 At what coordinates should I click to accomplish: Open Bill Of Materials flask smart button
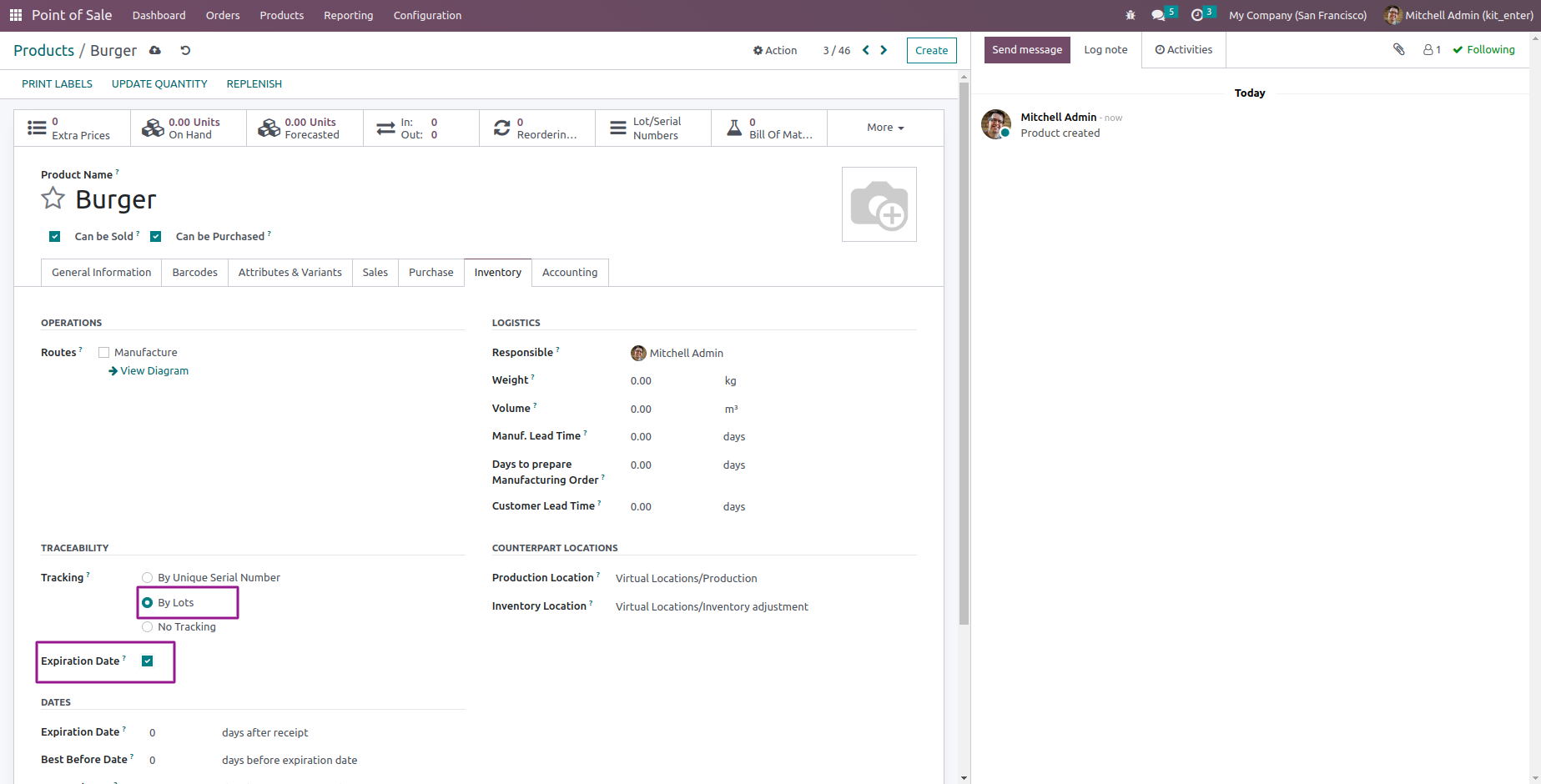click(x=768, y=127)
